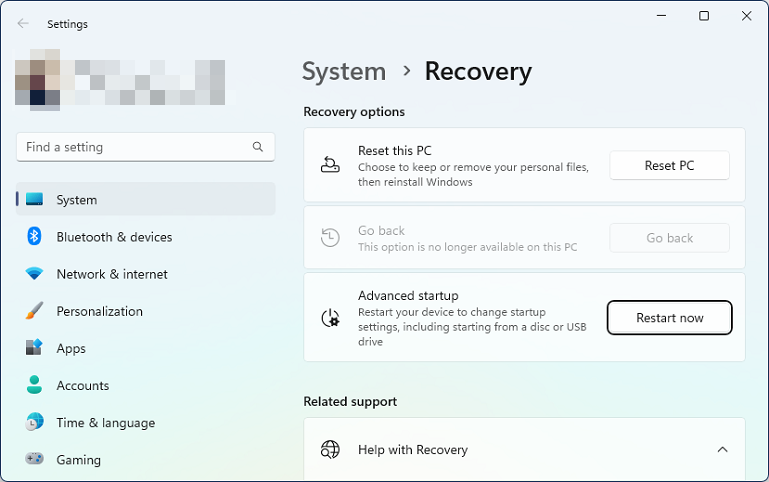The height and width of the screenshot is (482, 769).
Task: Click the System breadcrumb link
Action: (x=344, y=72)
